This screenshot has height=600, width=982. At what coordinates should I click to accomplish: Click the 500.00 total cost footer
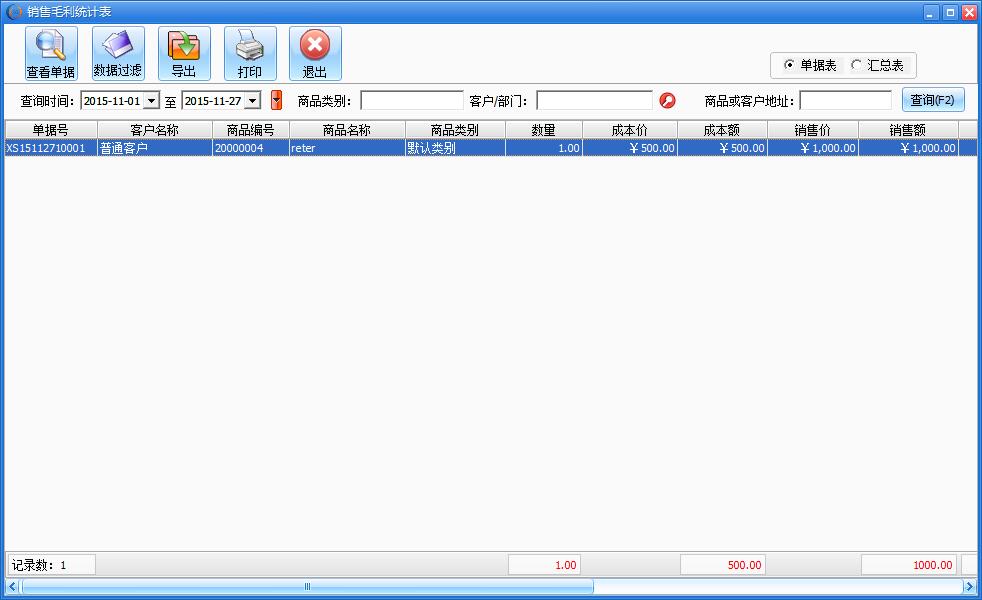click(x=723, y=565)
